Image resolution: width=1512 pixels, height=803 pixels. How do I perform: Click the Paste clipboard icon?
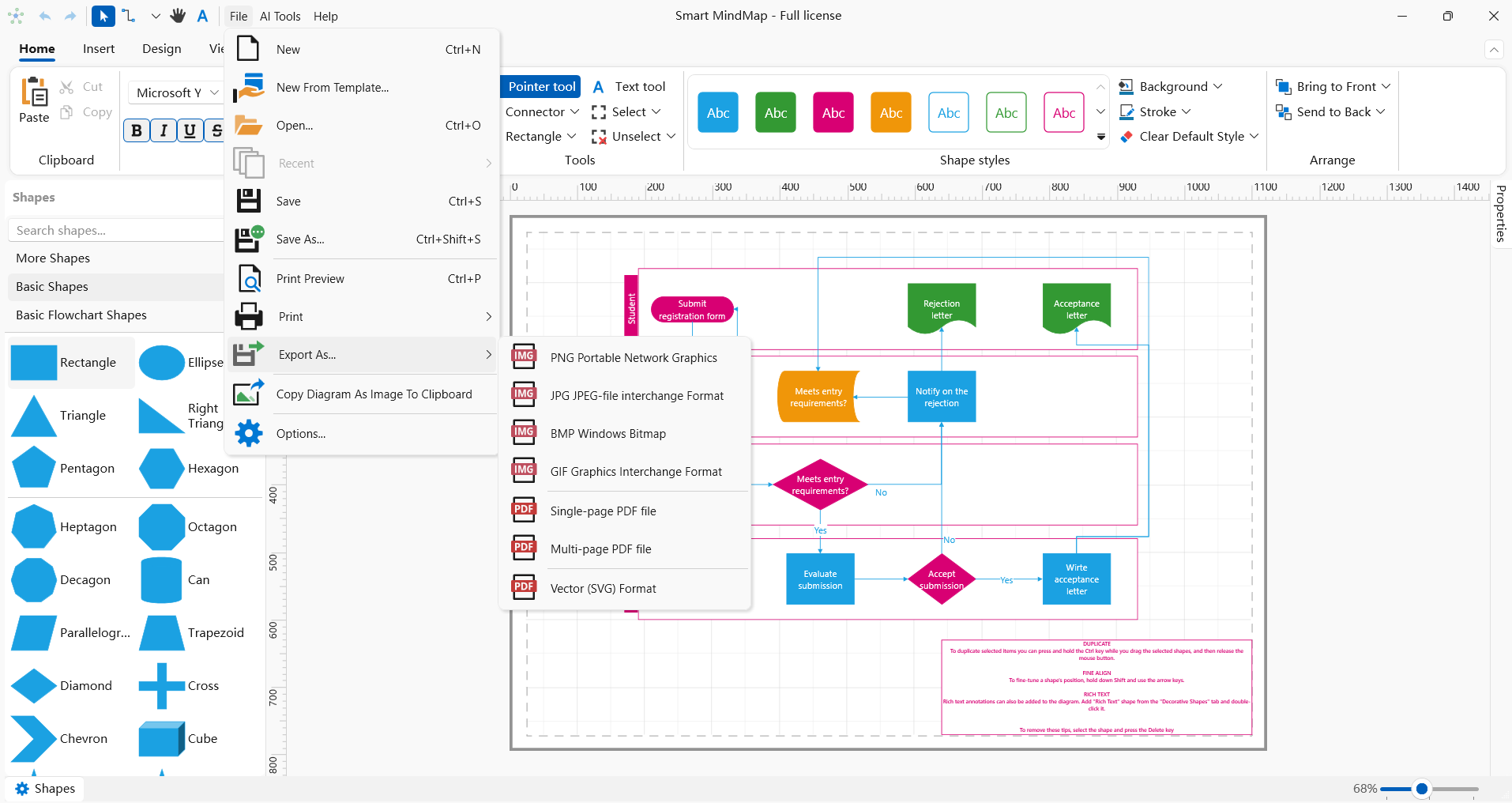34,93
